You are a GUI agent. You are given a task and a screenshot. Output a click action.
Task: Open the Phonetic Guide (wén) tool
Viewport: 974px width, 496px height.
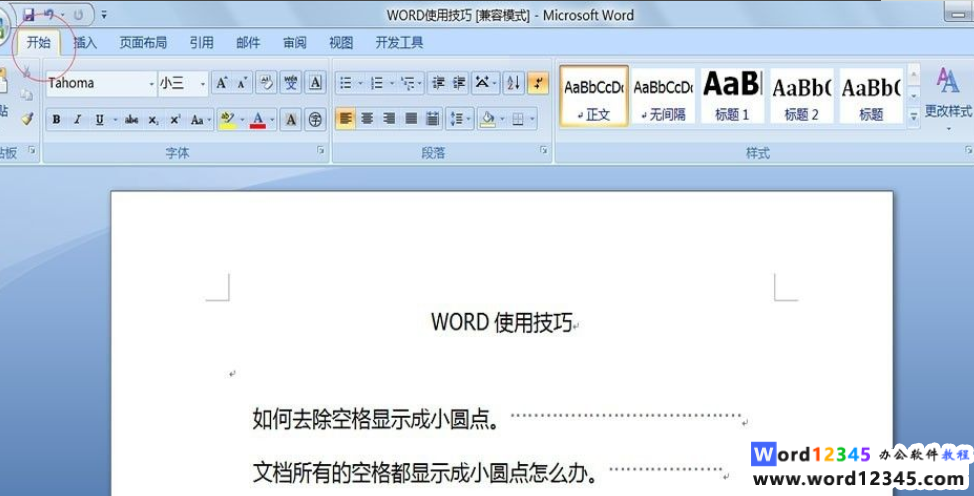pyautogui.click(x=291, y=83)
